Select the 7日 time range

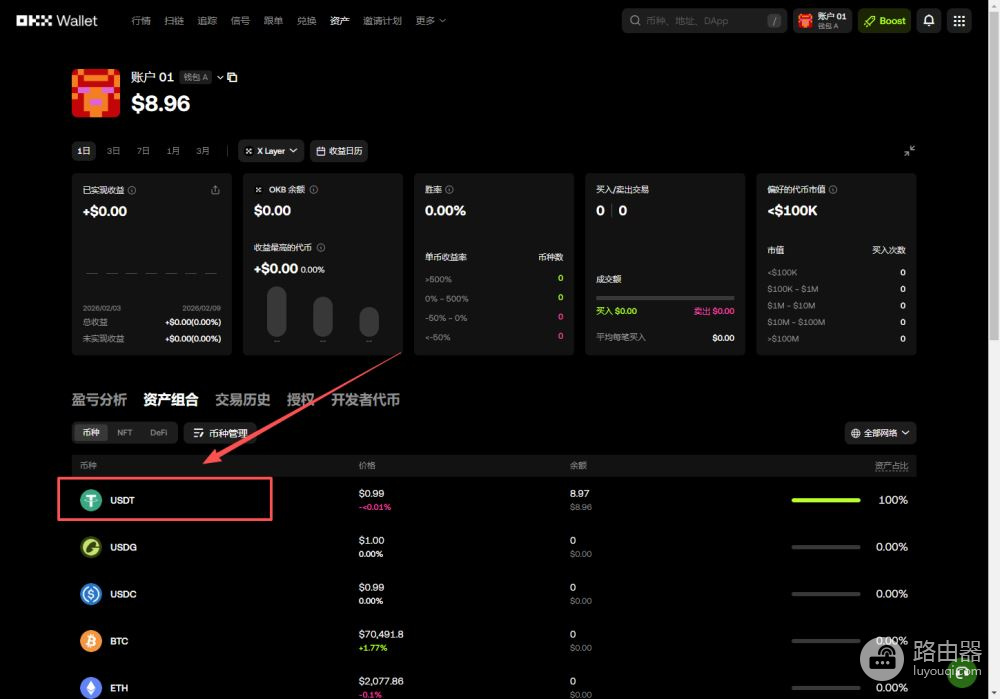tap(143, 151)
